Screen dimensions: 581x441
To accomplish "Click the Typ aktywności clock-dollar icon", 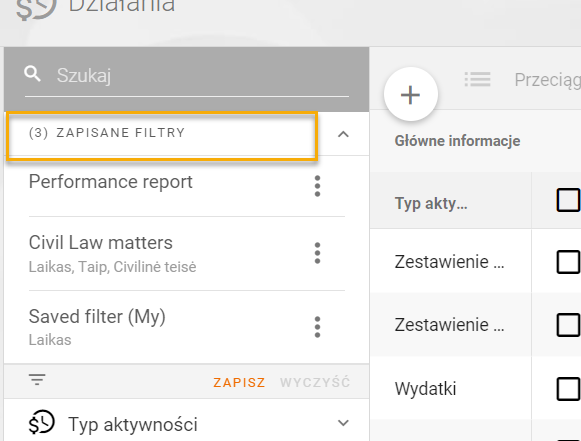I will pyautogui.click(x=42, y=422).
